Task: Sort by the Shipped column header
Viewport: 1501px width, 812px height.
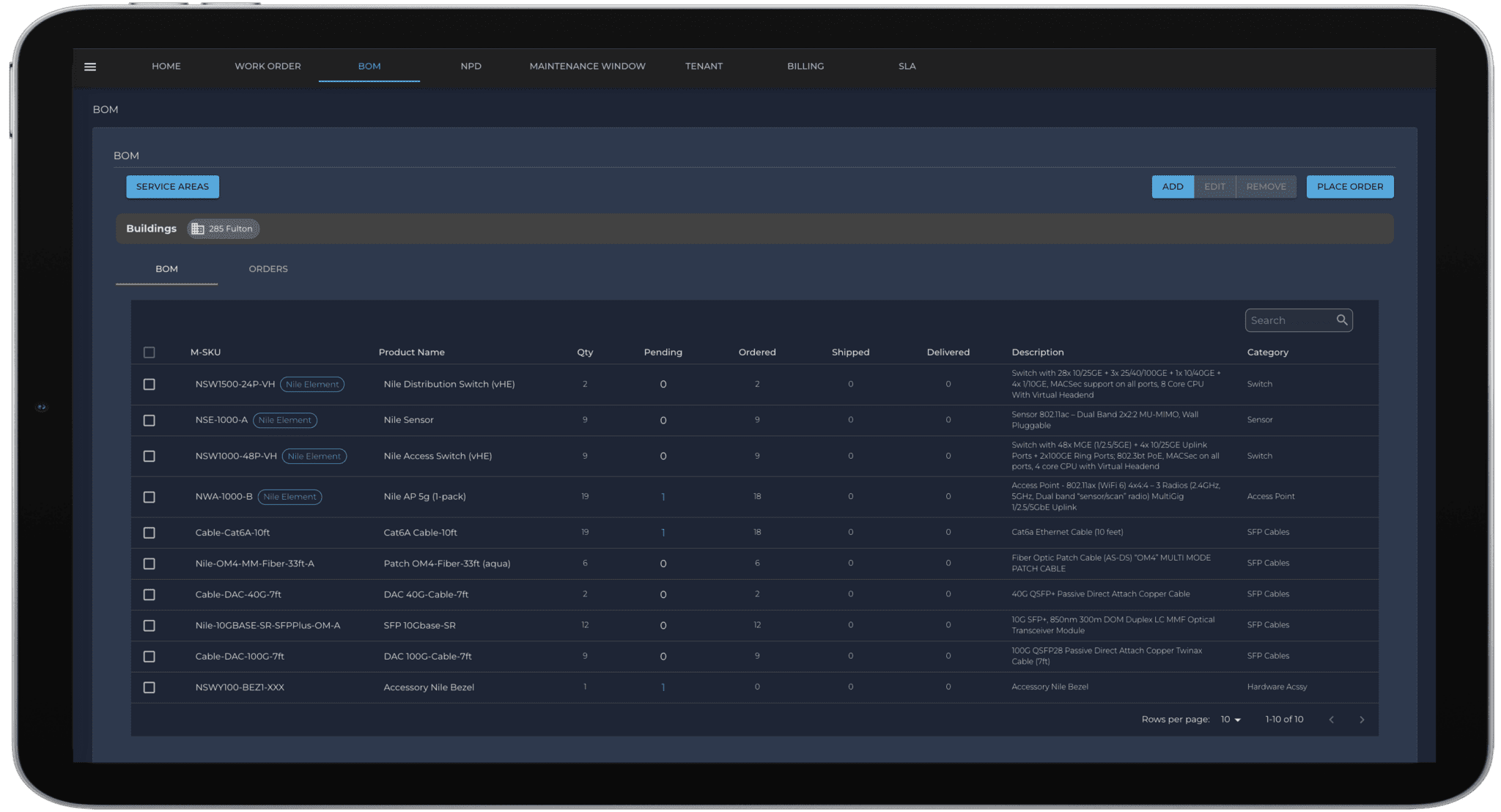Action: click(x=851, y=353)
